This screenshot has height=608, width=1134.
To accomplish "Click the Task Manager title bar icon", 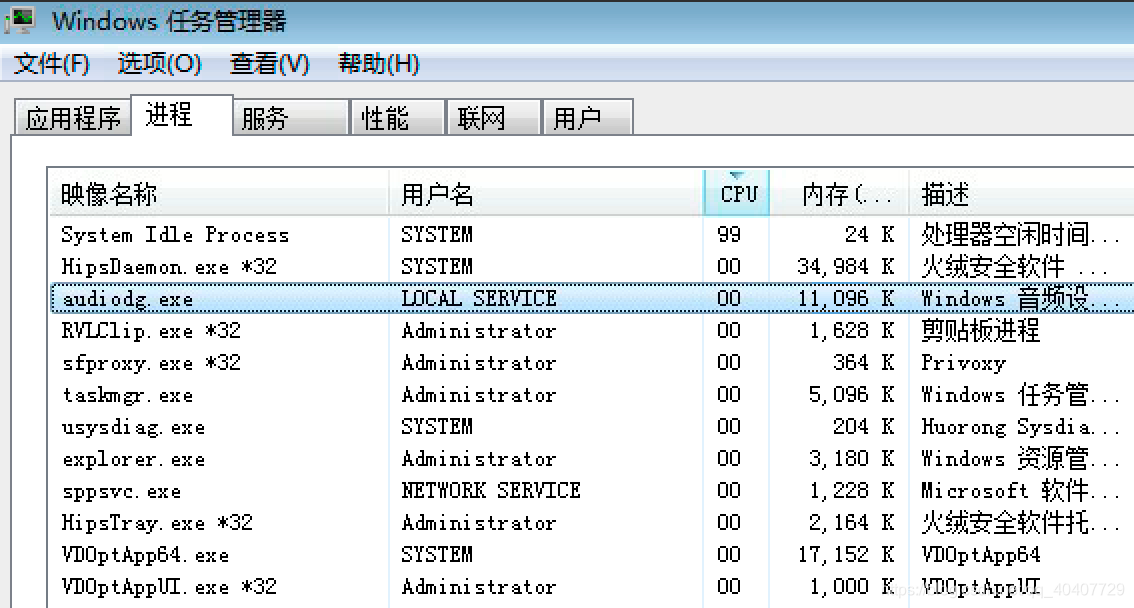I will point(24,18).
